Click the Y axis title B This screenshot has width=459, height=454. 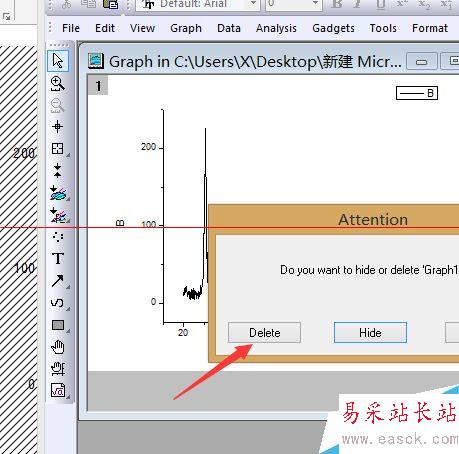click(x=120, y=223)
